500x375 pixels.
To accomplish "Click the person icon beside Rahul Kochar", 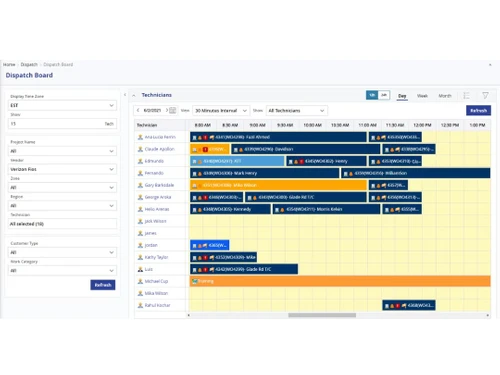I will [x=140, y=305].
